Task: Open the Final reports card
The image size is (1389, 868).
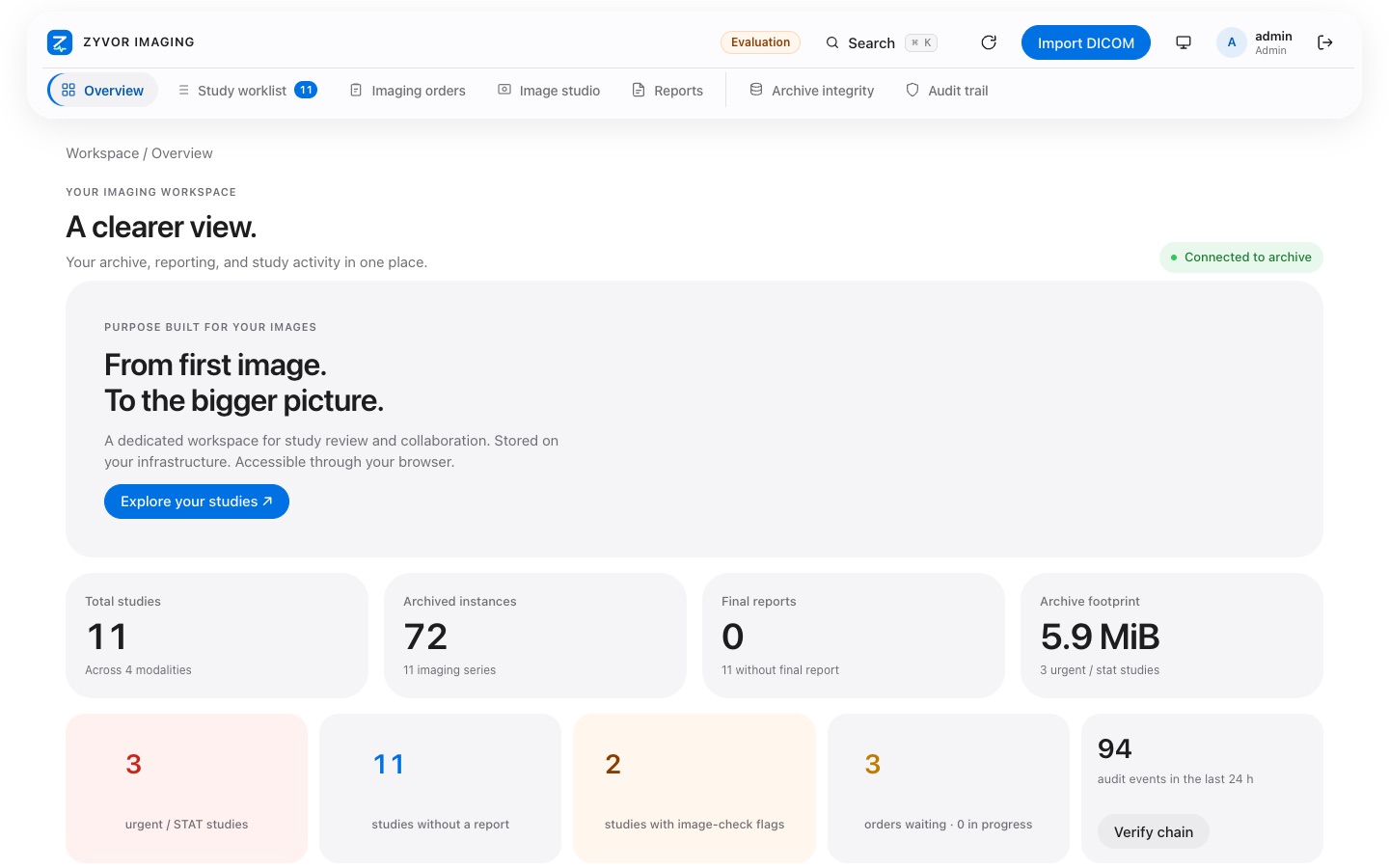Action: pyautogui.click(x=854, y=636)
